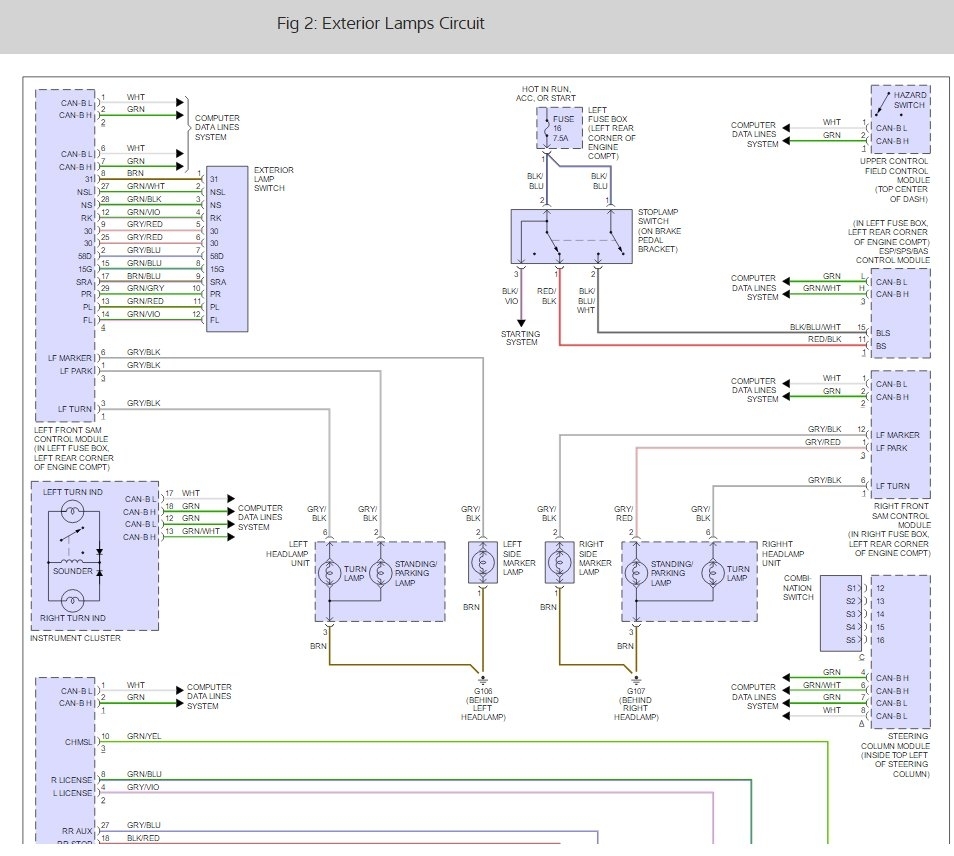Select the hazard switch symbol
954x856 pixels.
point(883,101)
